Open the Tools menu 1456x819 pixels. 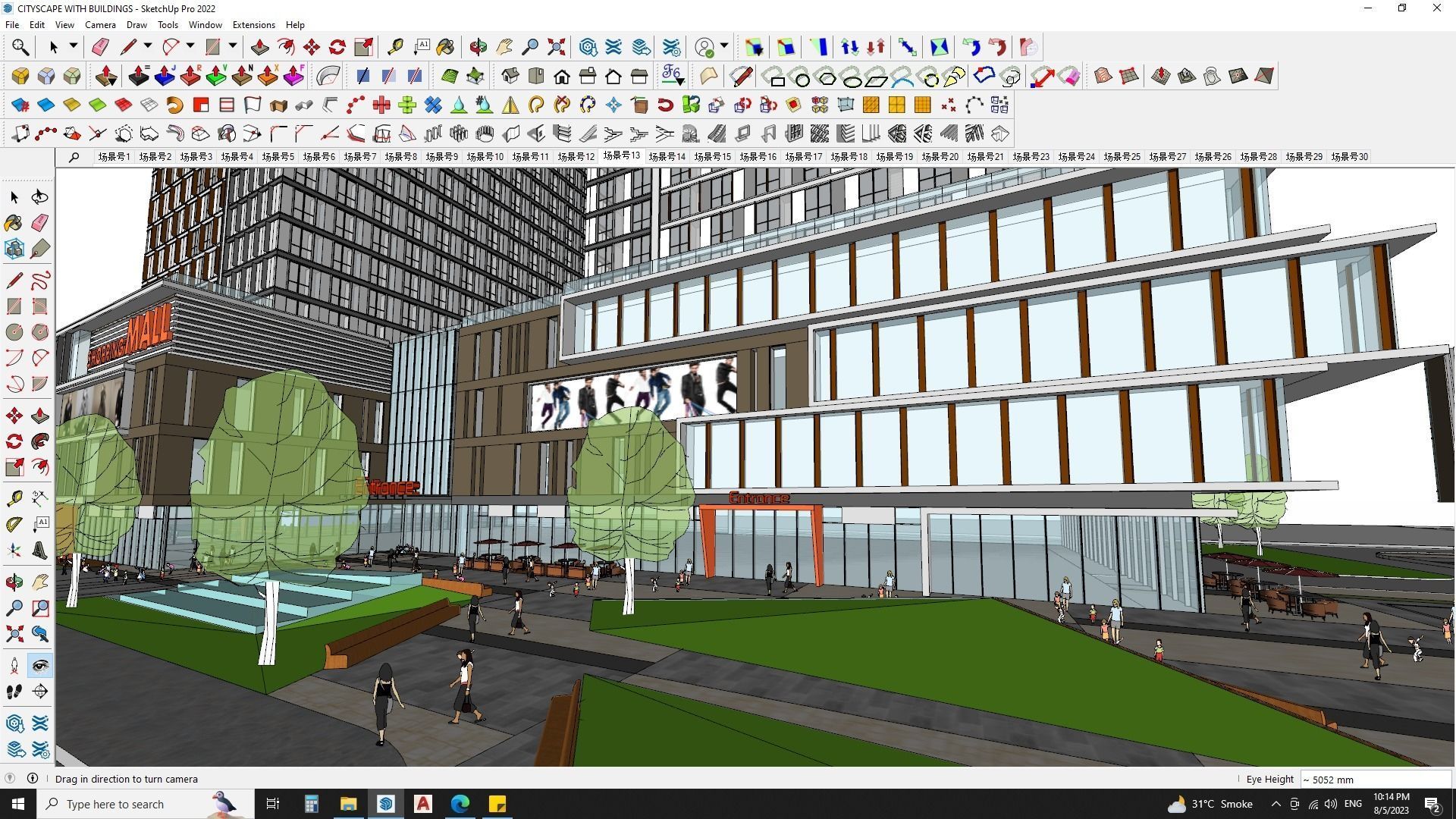click(x=168, y=24)
